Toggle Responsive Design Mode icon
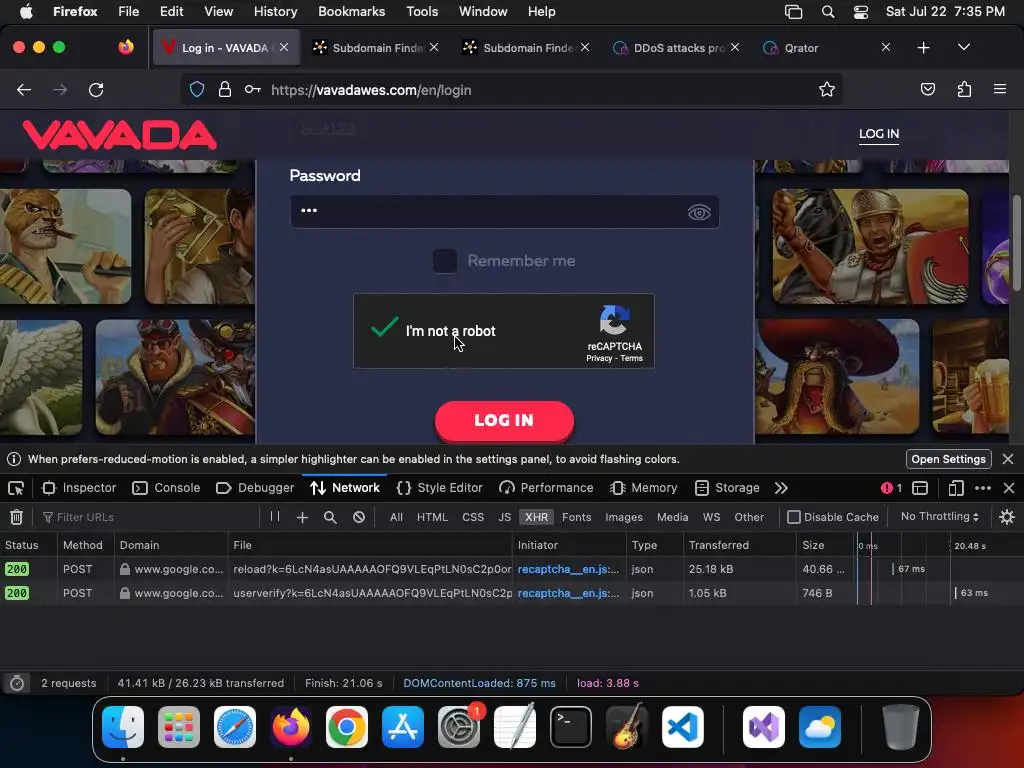This screenshot has width=1024, height=768. pyautogui.click(x=955, y=488)
